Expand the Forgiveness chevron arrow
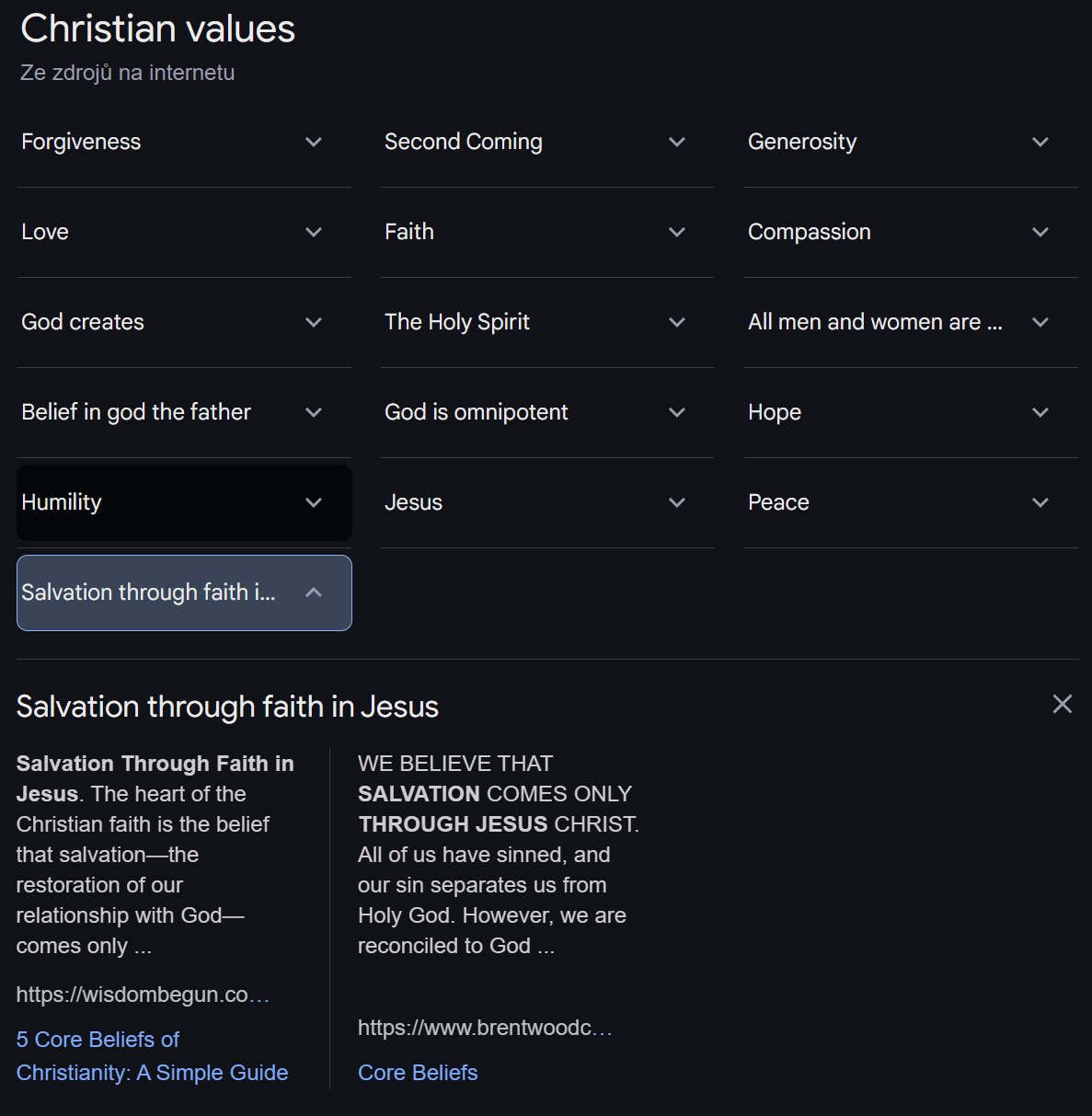The image size is (1092, 1116). pyautogui.click(x=314, y=142)
